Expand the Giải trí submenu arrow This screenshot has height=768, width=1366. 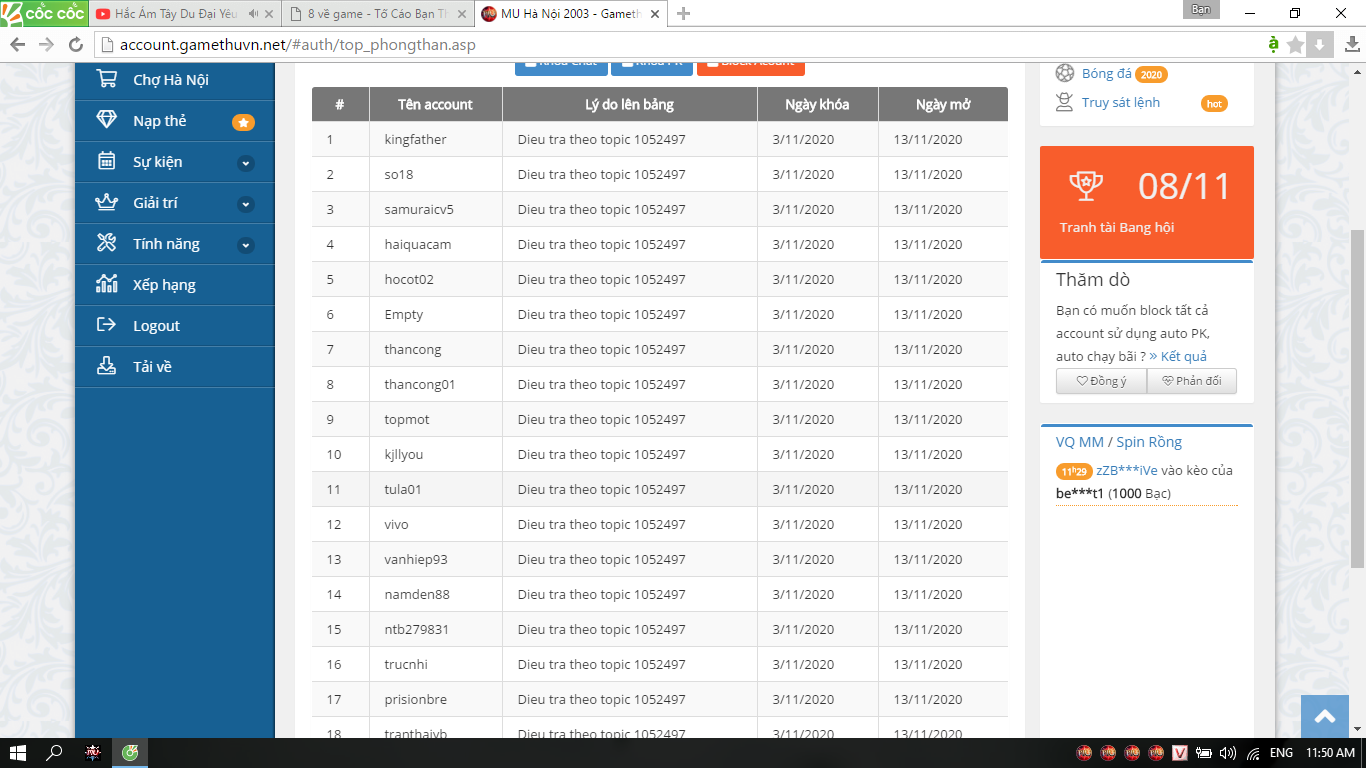coord(245,204)
